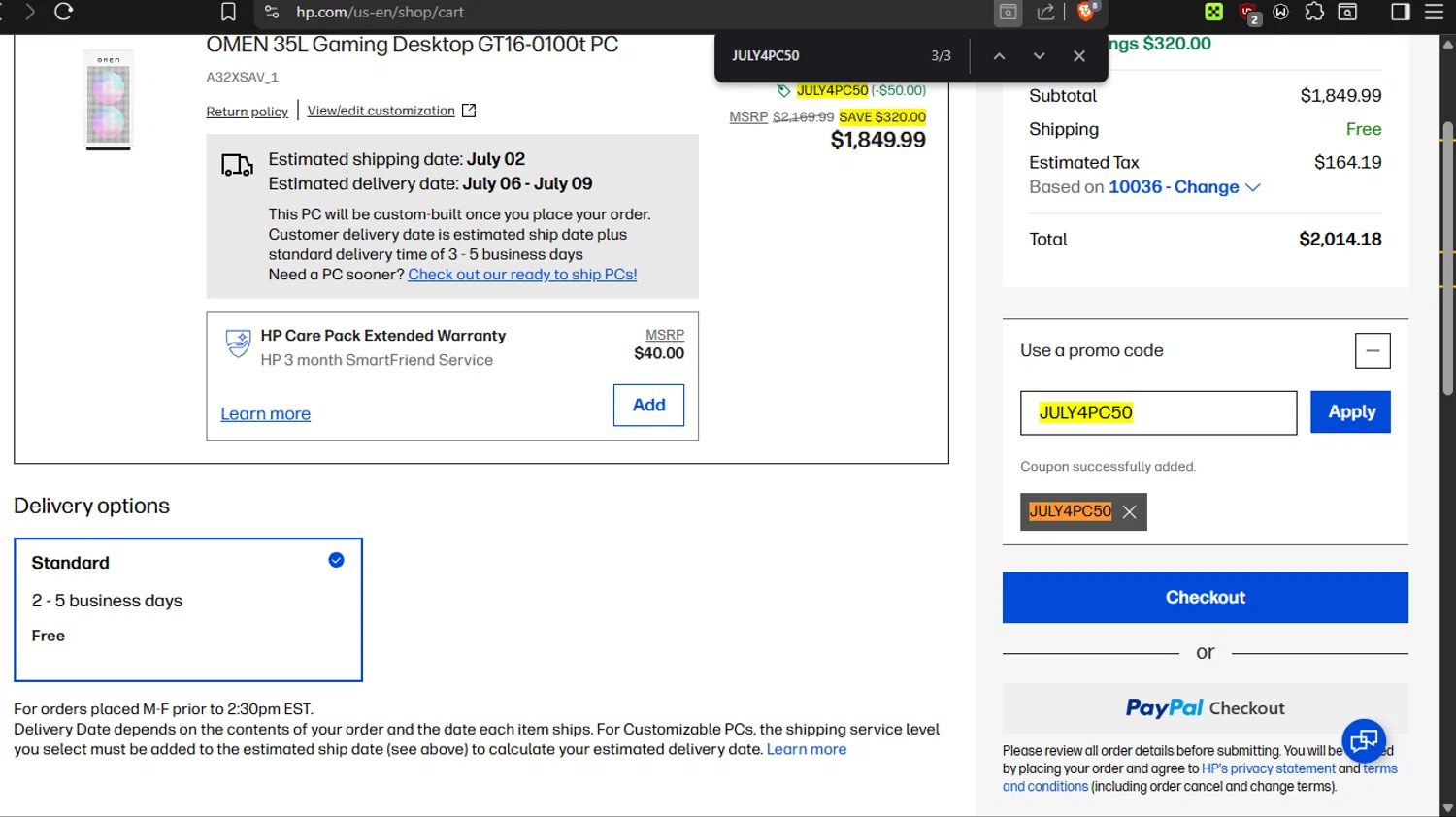Click the Care Pack shield icon

(x=238, y=343)
